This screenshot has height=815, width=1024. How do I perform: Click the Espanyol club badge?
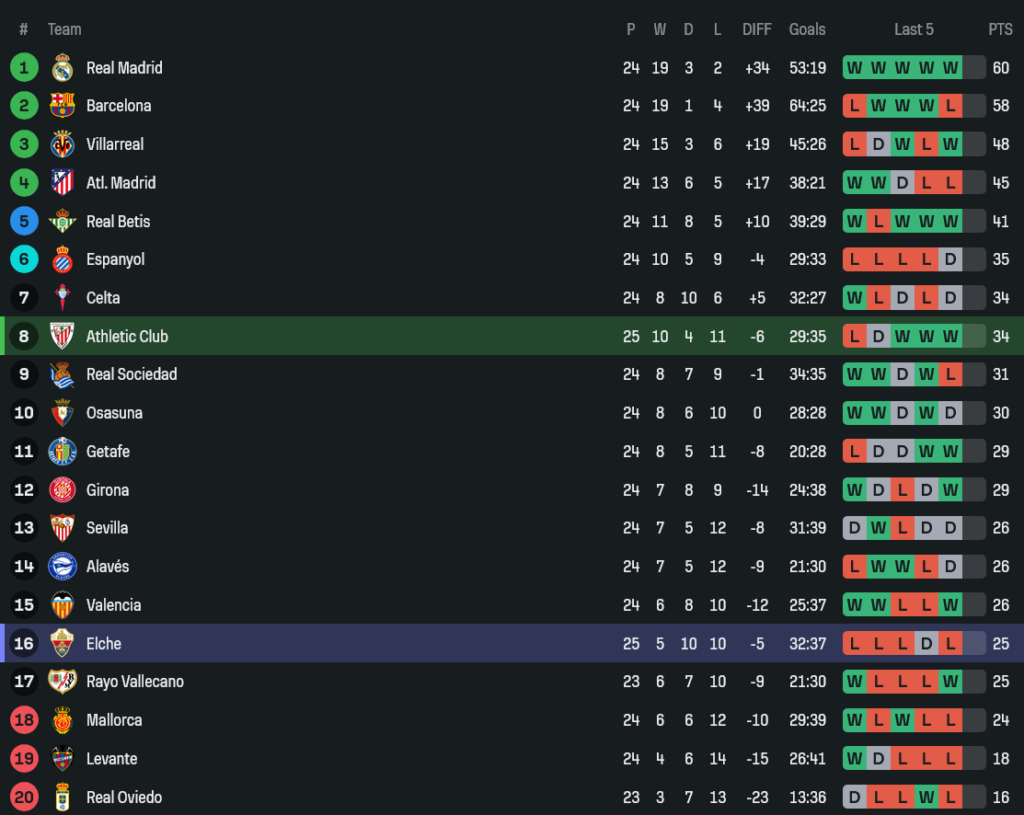click(62, 260)
